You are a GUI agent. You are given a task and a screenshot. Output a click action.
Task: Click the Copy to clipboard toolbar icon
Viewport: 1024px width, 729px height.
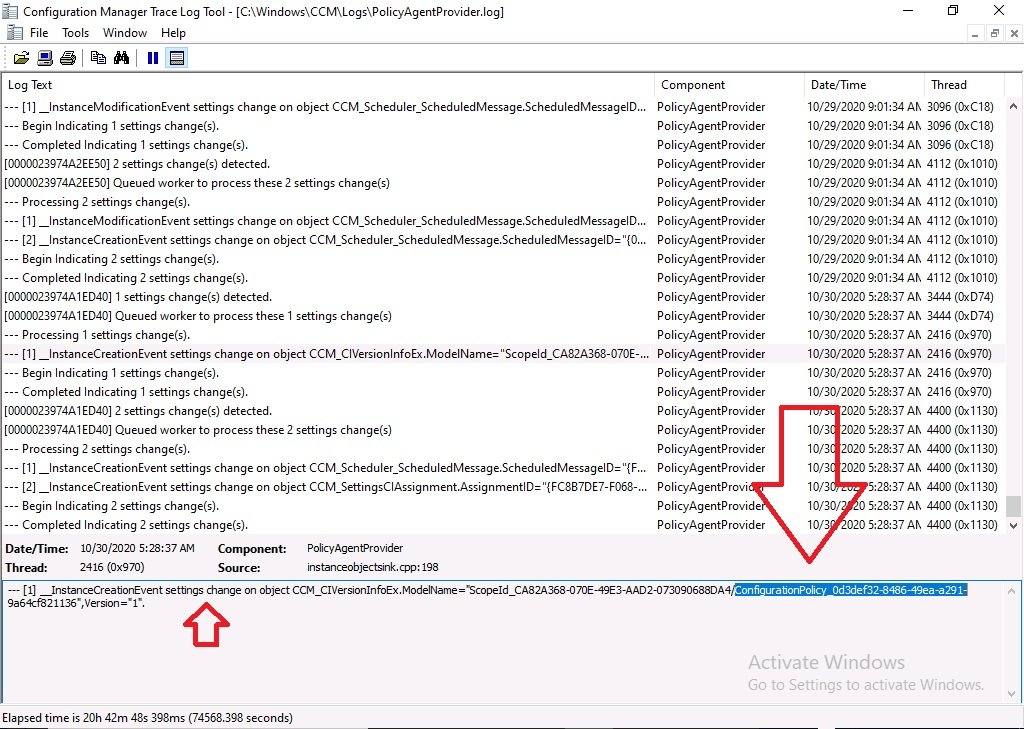pos(98,58)
